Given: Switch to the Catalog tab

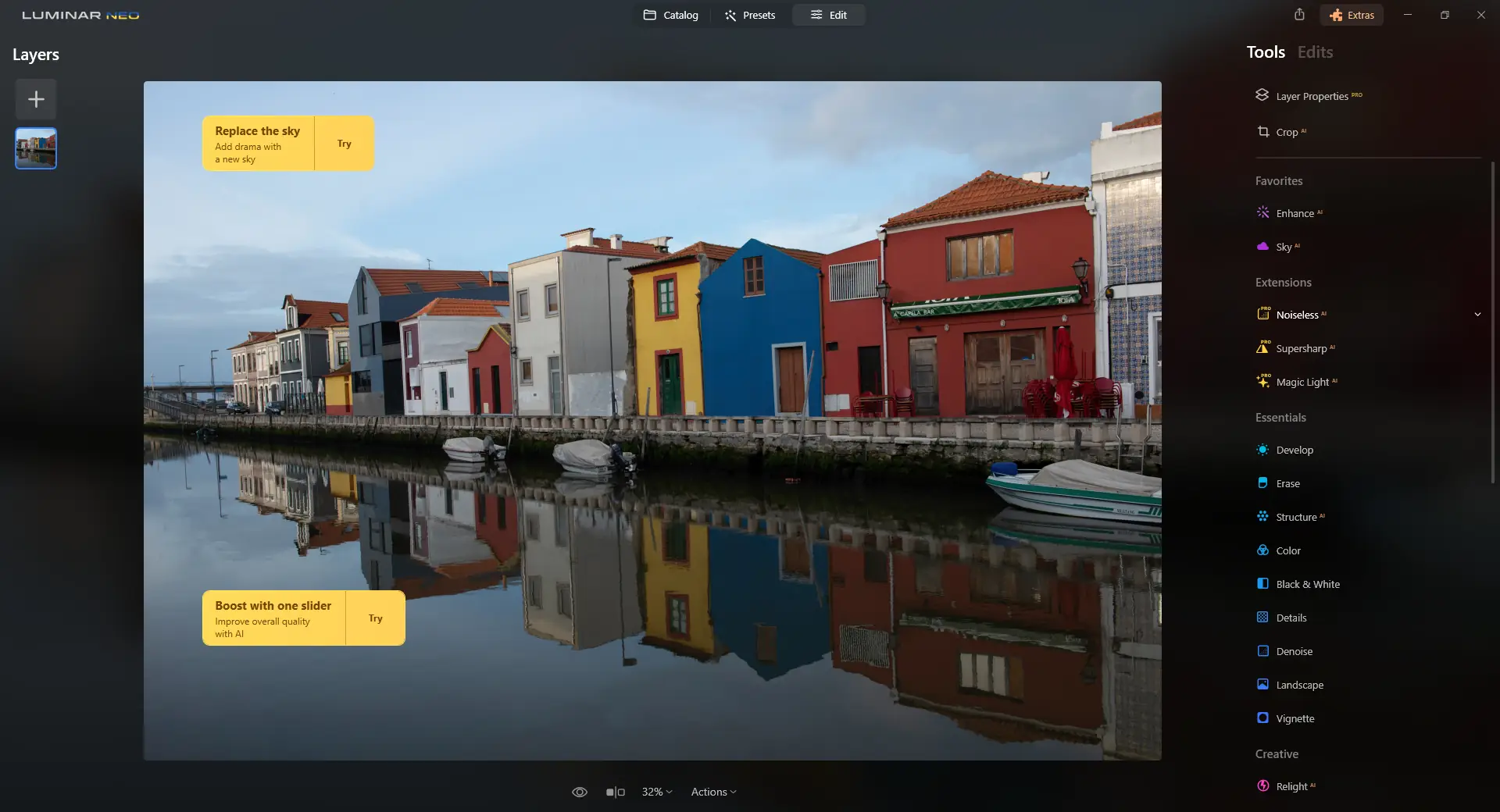Looking at the screenshot, I should pos(670,15).
